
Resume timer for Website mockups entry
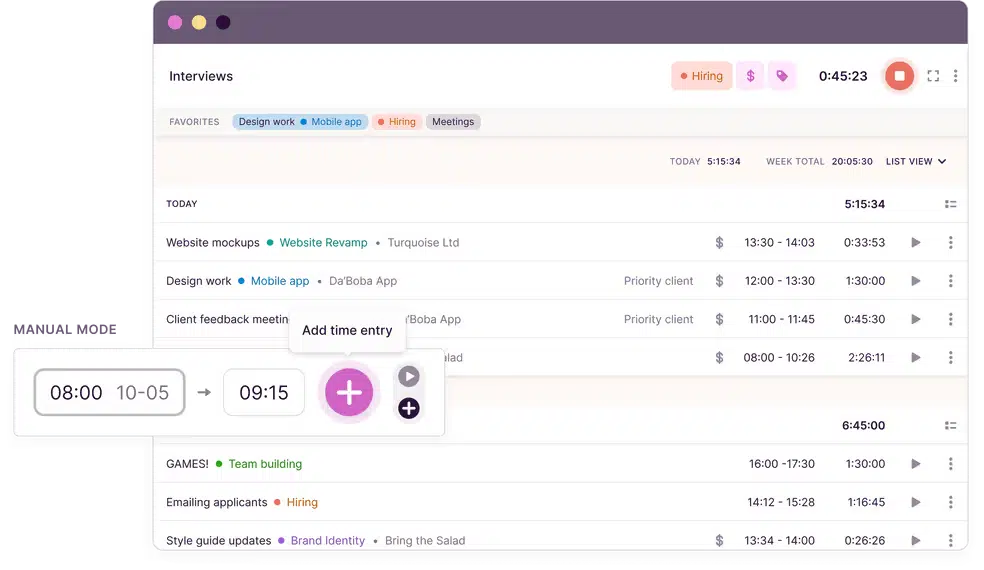coord(915,242)
